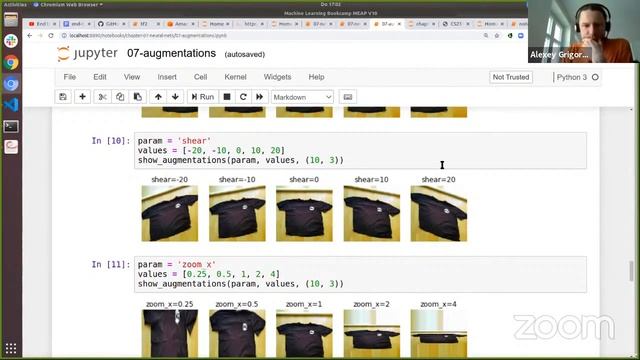640x360 pixels.
Task: Open the Help menu
Action: 316,77
